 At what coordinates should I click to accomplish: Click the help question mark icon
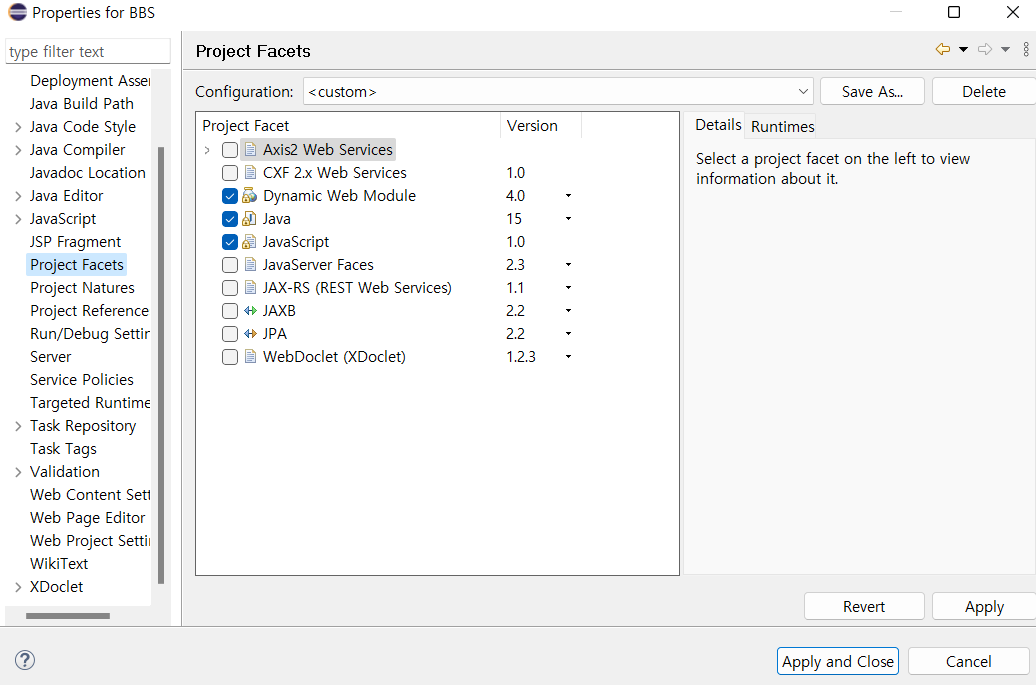(24, 660)
